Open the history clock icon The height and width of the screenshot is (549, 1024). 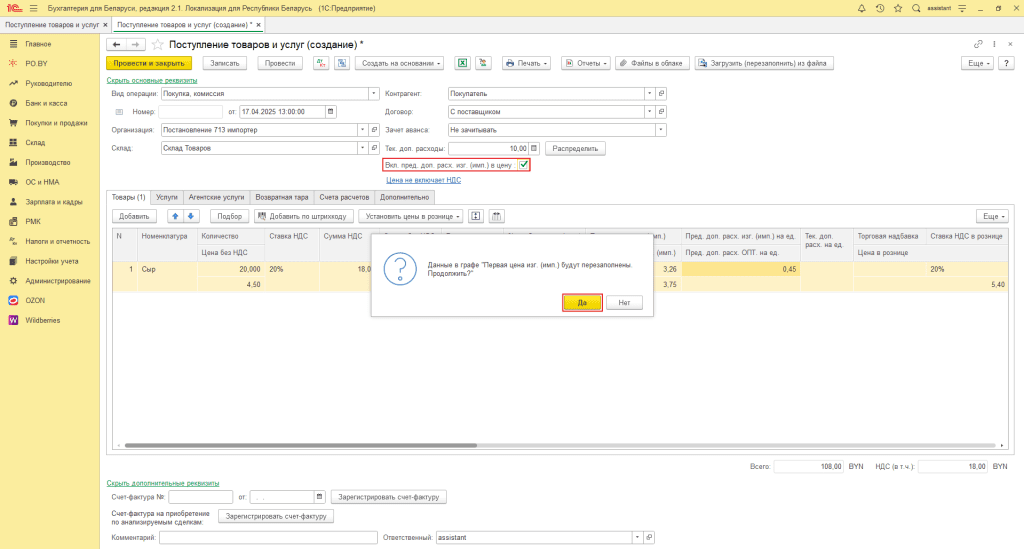point(880,8)
